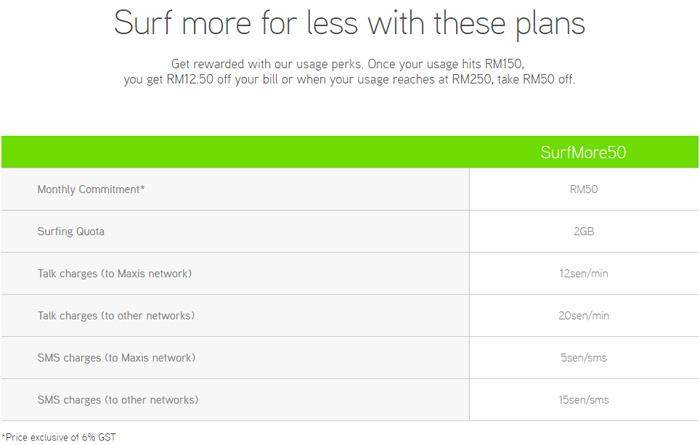Select the Monthly Commitment row label

[91, 189]
